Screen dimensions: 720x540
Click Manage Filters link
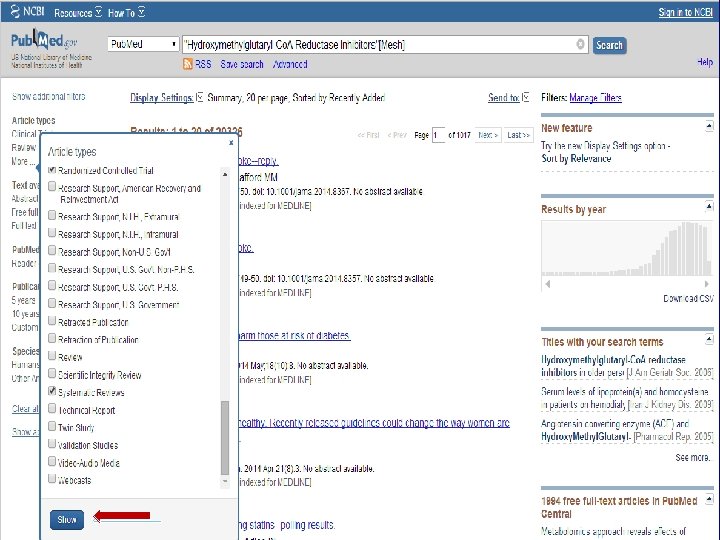[595, 97]
